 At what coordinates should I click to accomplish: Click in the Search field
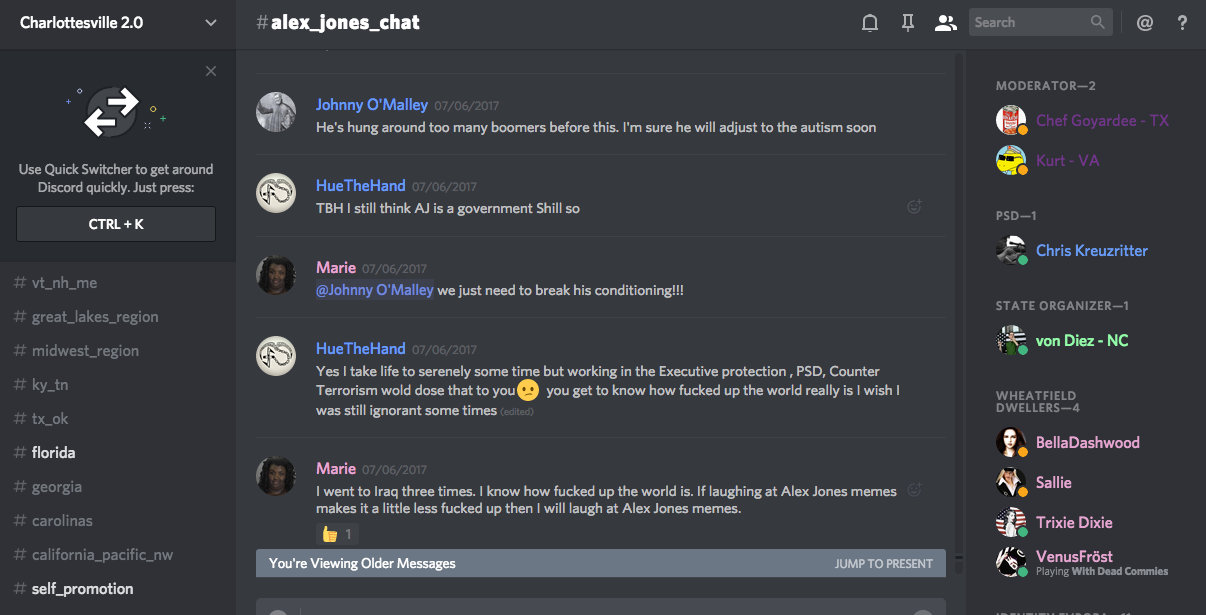1030,22
